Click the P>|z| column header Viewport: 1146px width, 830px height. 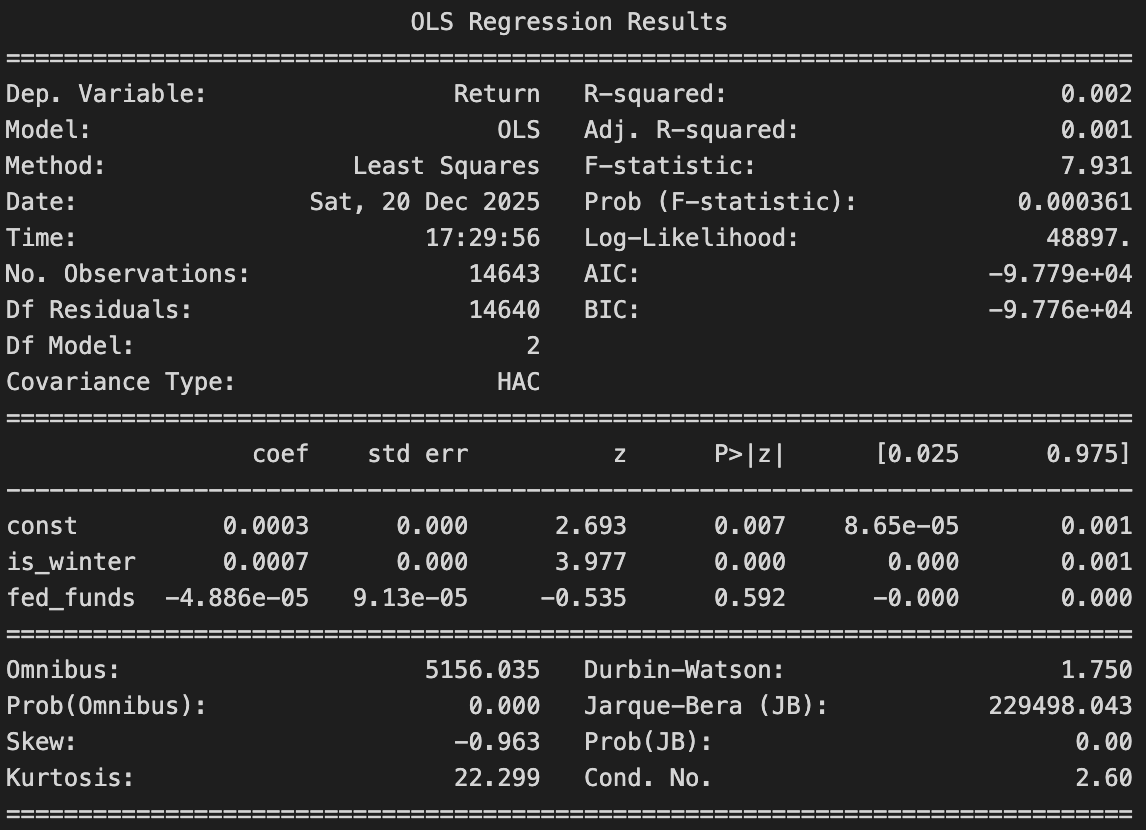coord(749,454)
